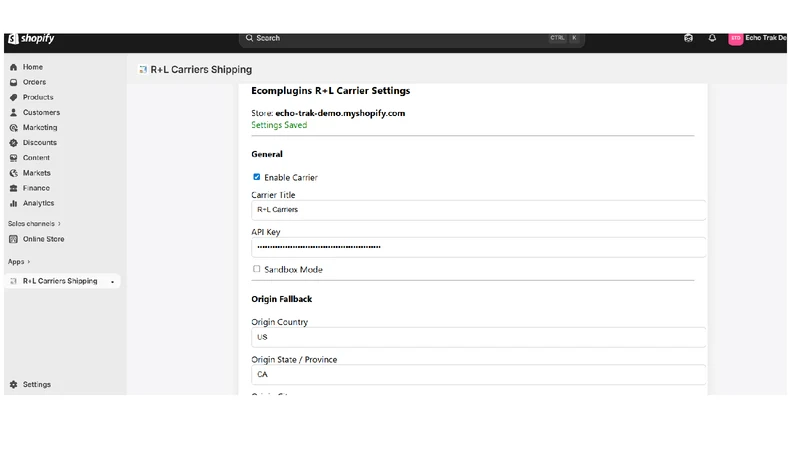Click the CTRL K shortcut hint in the search bar
800x450 pixels.
[x=564, y=38]
